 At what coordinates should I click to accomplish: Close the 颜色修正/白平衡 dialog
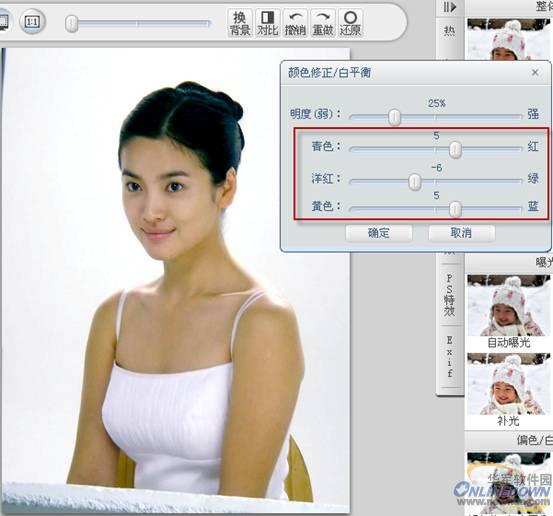[535, 72]
